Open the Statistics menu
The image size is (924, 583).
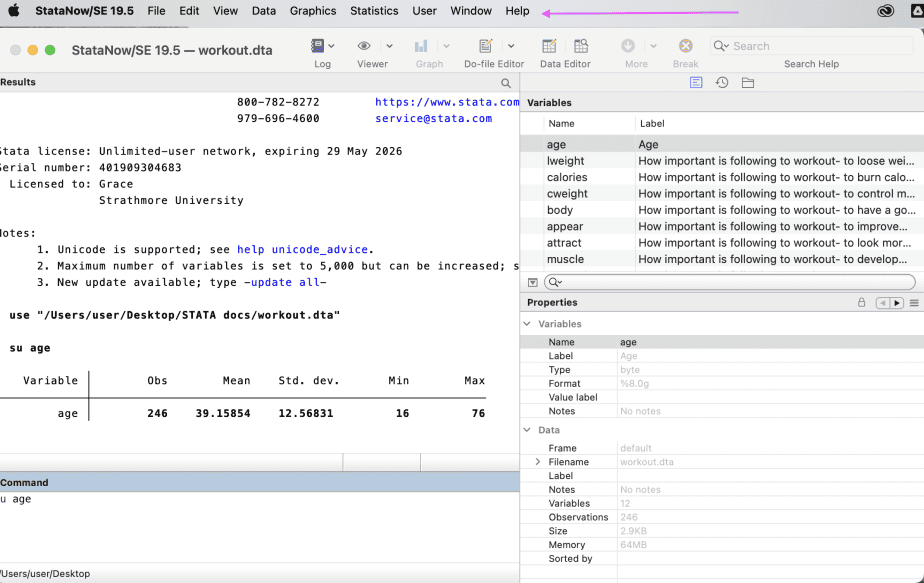point(374,11)
